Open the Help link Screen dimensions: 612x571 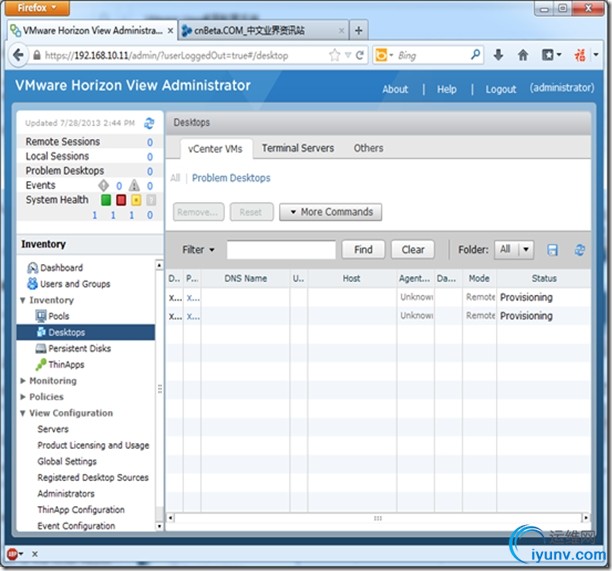click(x=447, y=89)
